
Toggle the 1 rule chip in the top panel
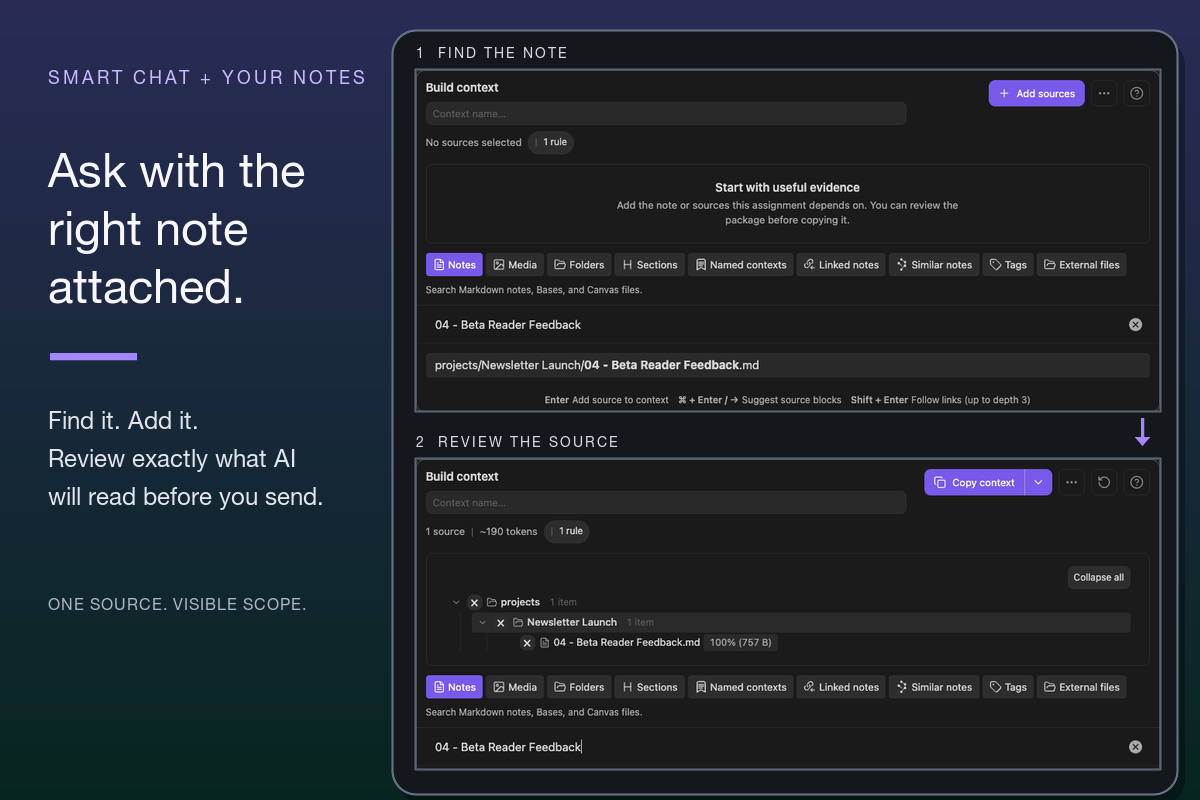(x=551, y=142)
